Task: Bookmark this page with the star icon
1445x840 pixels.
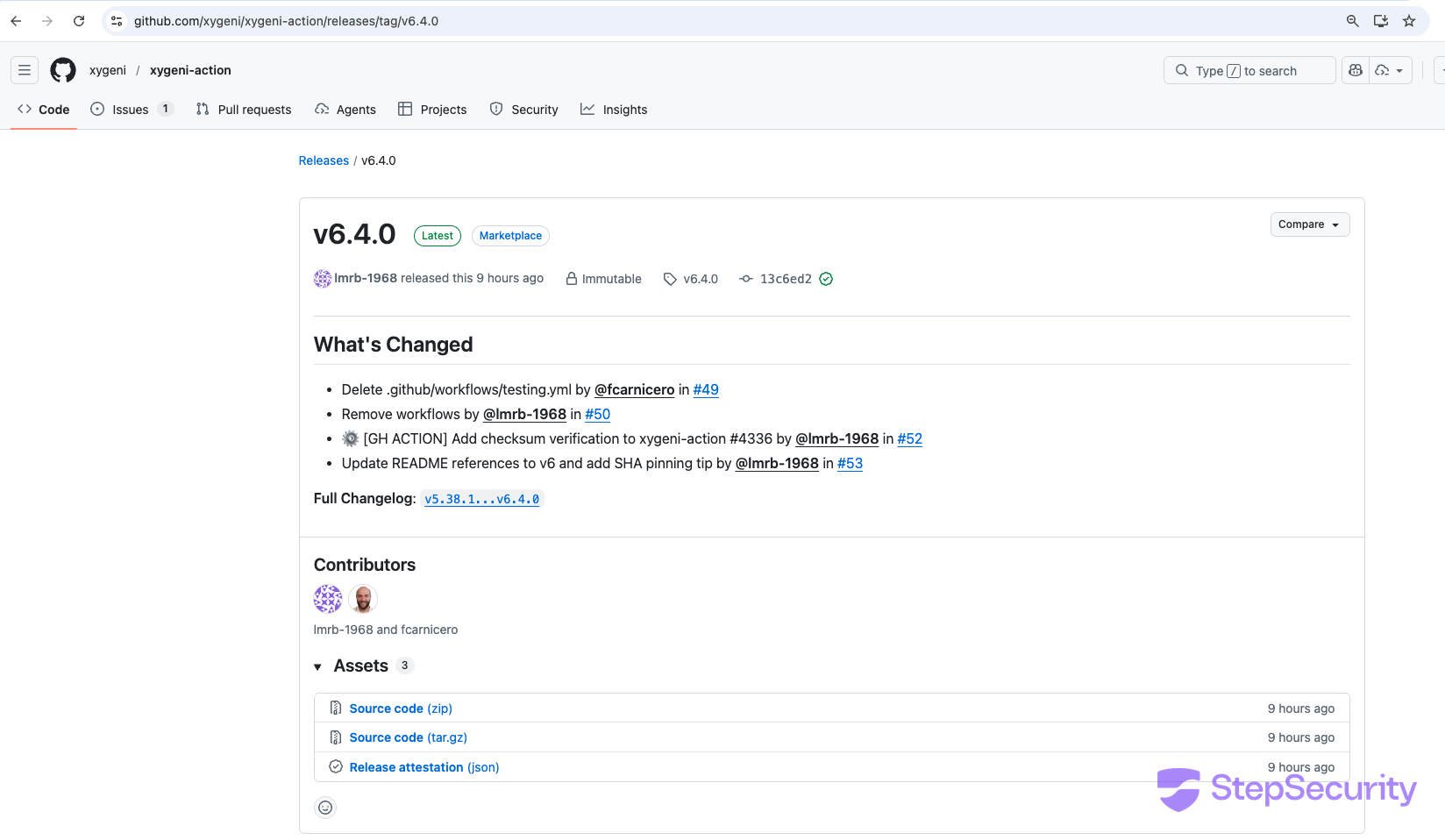Action: tap(1409, 21)
